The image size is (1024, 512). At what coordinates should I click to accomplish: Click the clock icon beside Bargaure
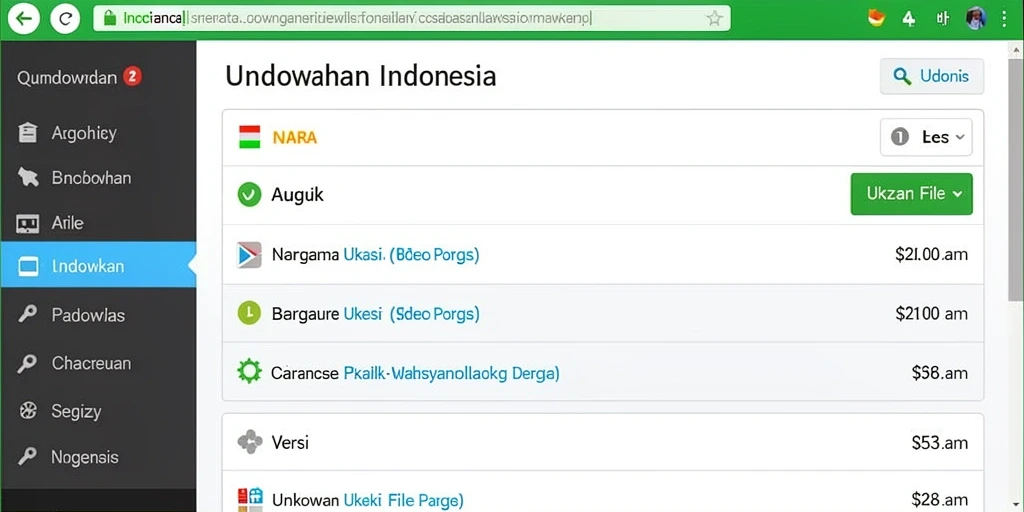(249, 313)
